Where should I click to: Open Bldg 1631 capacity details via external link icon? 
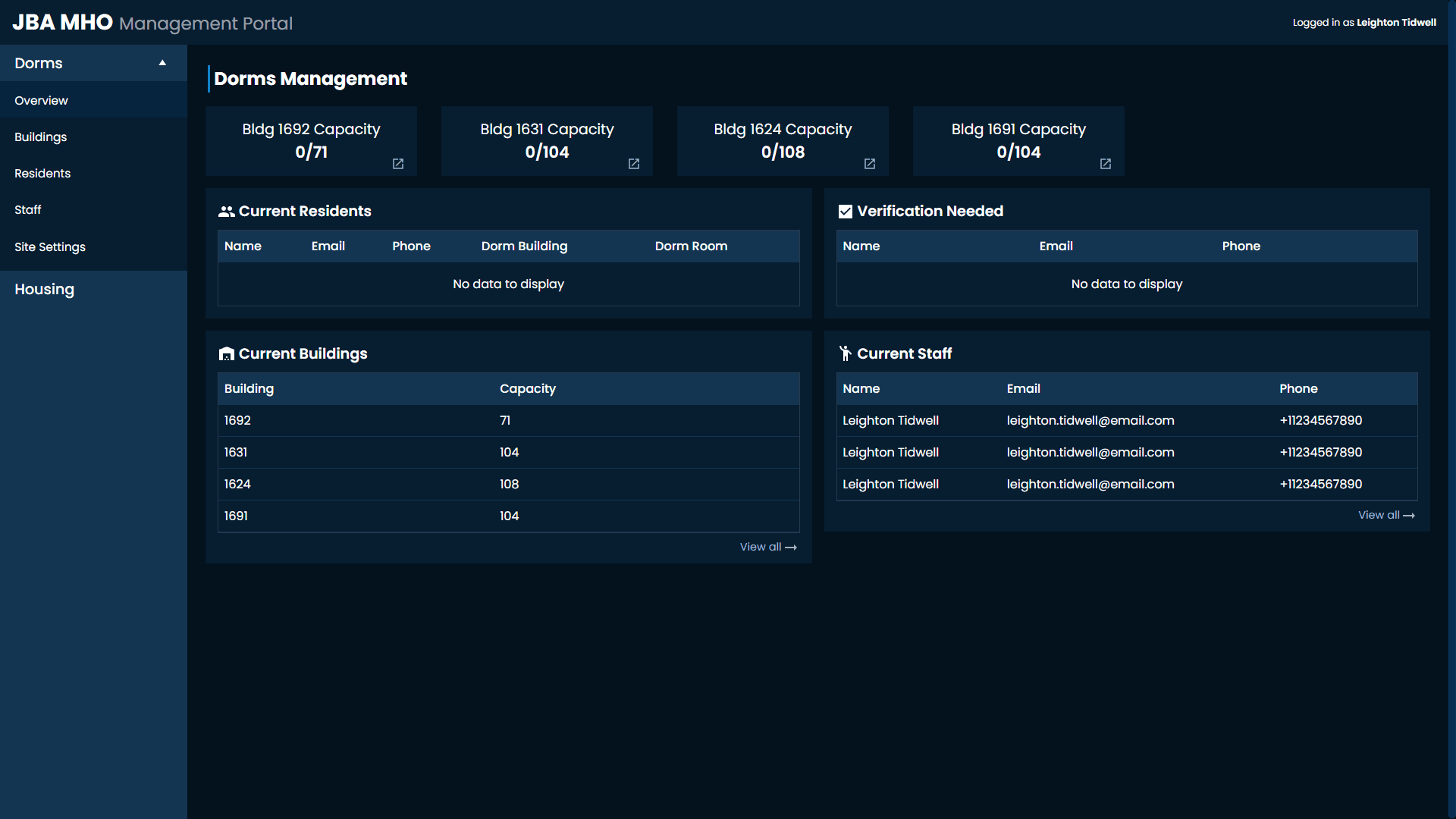point(633,164)
